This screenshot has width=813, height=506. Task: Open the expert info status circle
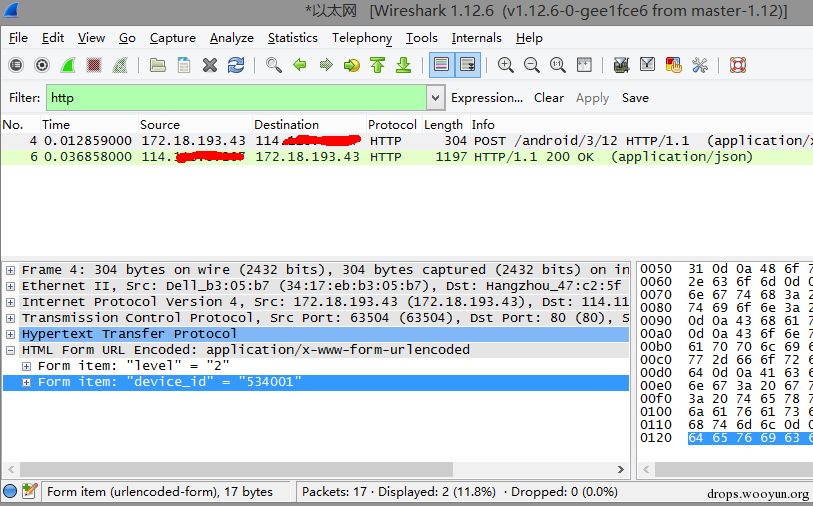pyautogui.click(x=10, y=491)
